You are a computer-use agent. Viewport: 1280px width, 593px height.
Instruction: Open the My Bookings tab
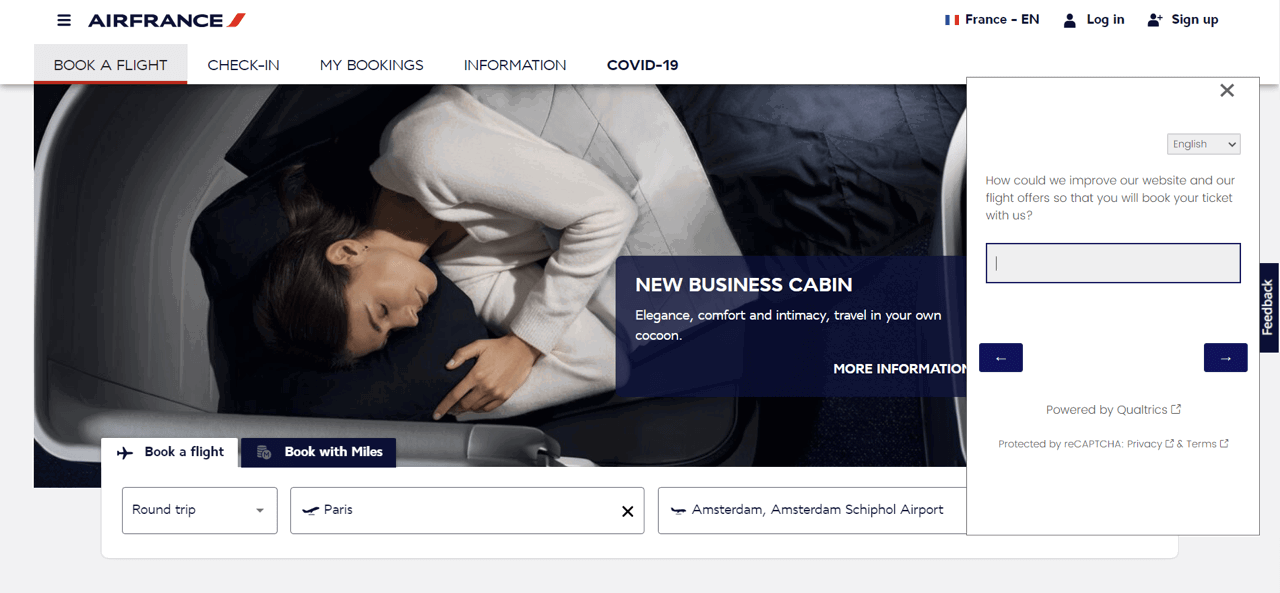(x=372, y=65)
